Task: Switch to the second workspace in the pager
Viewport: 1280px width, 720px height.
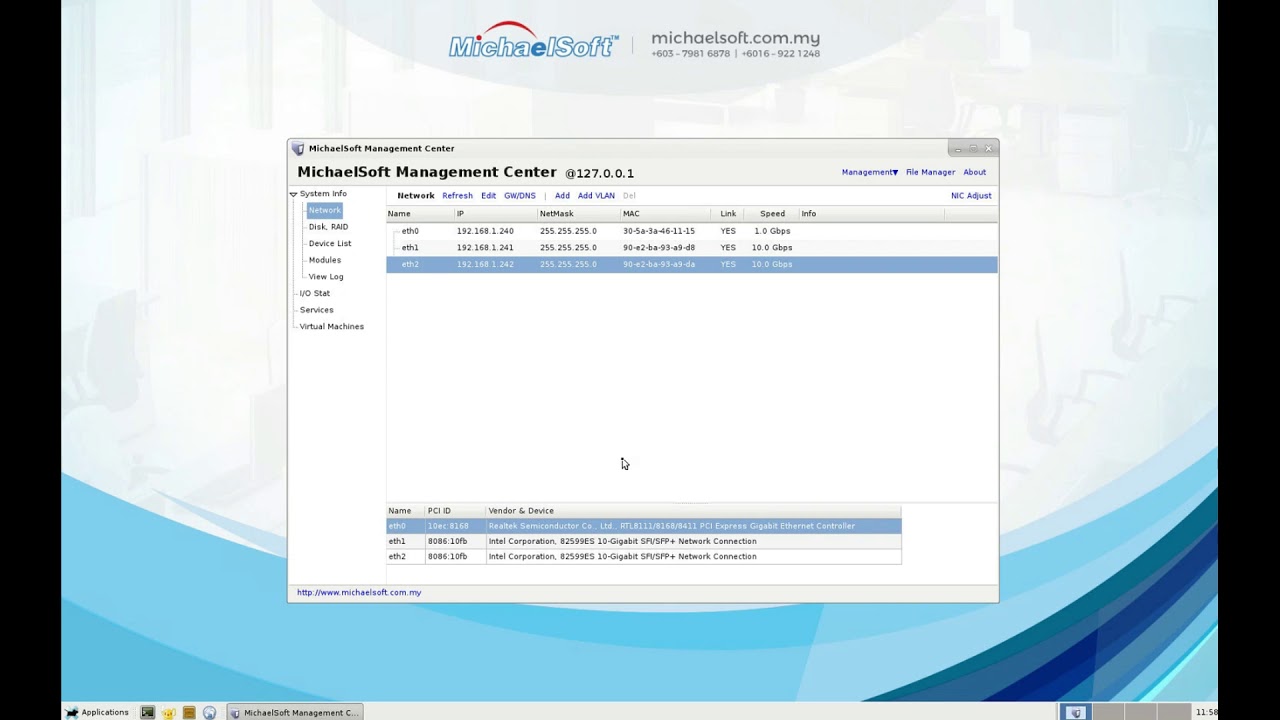Action: [x=1107, y=713]
